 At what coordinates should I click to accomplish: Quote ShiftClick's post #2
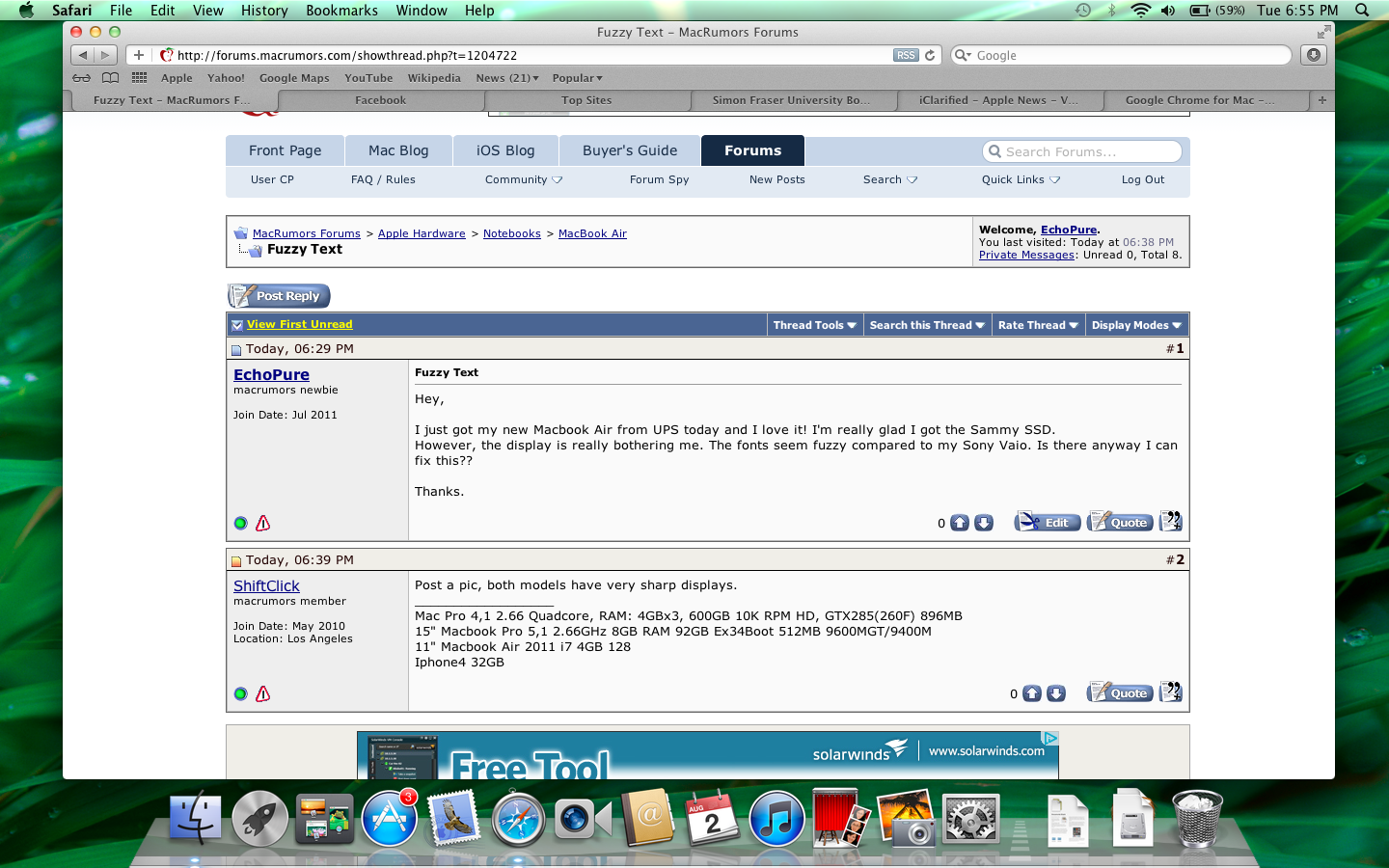click(x=1120, y=692)
